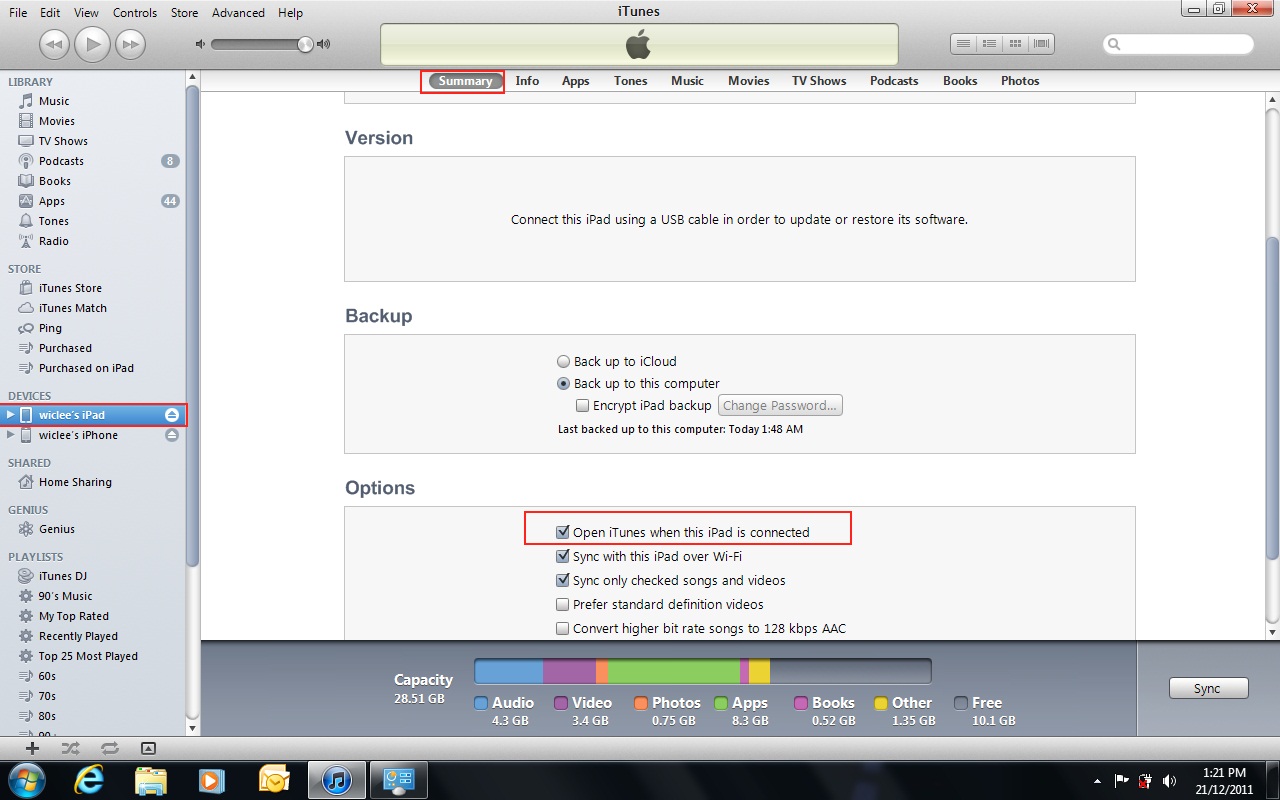Click the Sync button
Image resolution: width=1280 pixels, height=800 pixels.
pos(1208,688)
